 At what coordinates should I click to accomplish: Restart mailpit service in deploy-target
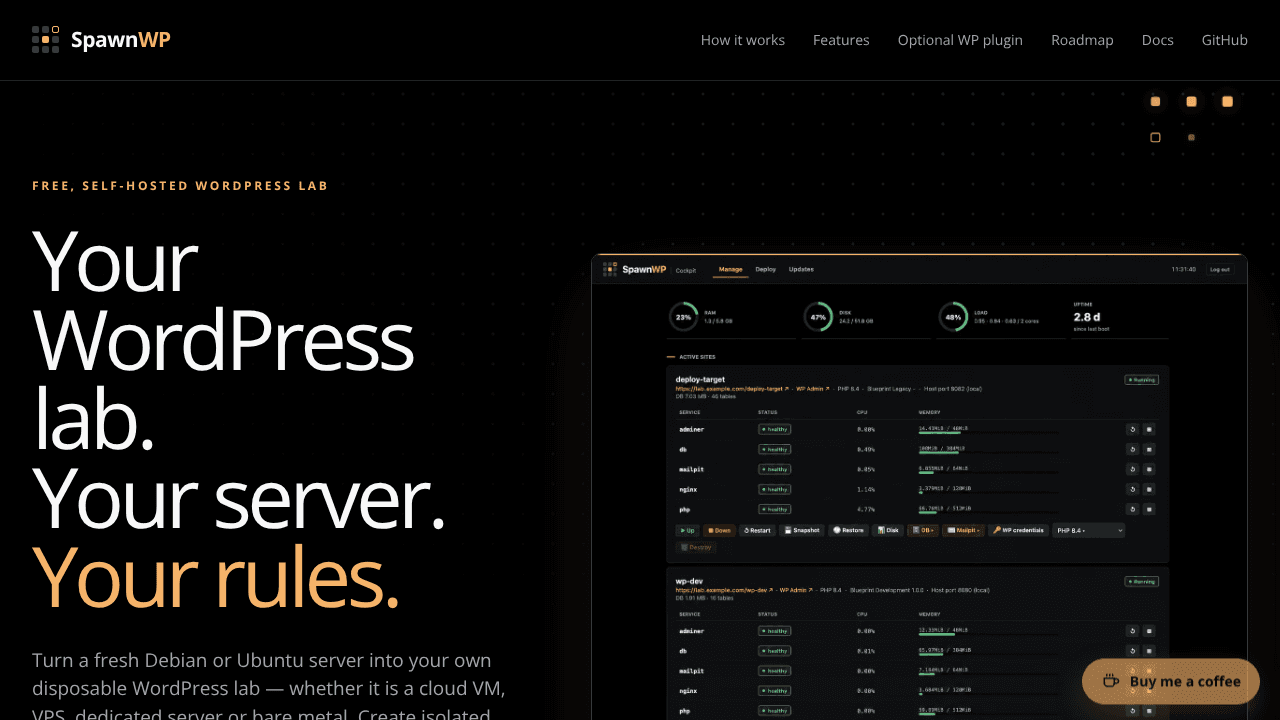(x=1133, y=469)
